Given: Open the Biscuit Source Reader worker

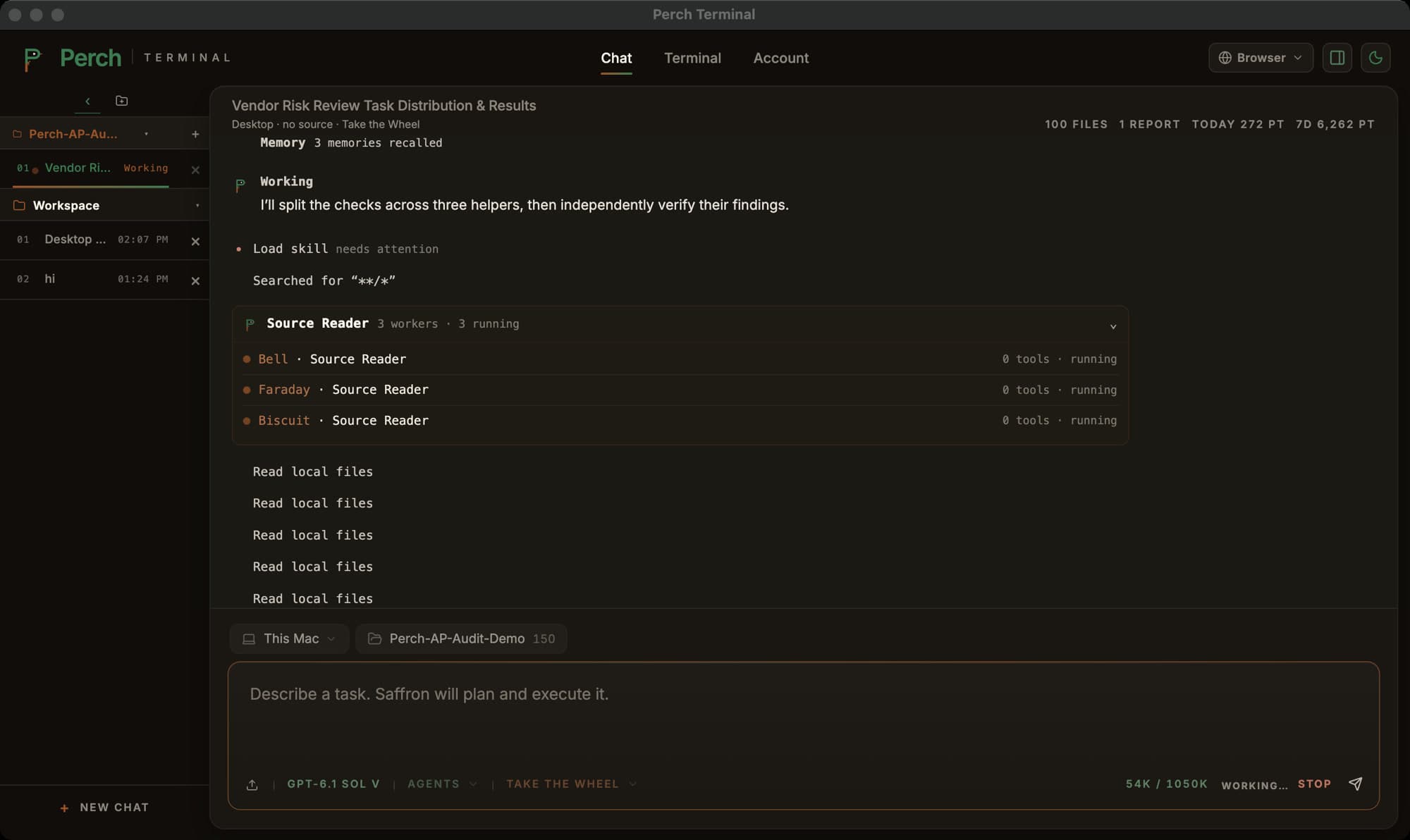Looking at the screenshot, I should [x=680, y=420].
